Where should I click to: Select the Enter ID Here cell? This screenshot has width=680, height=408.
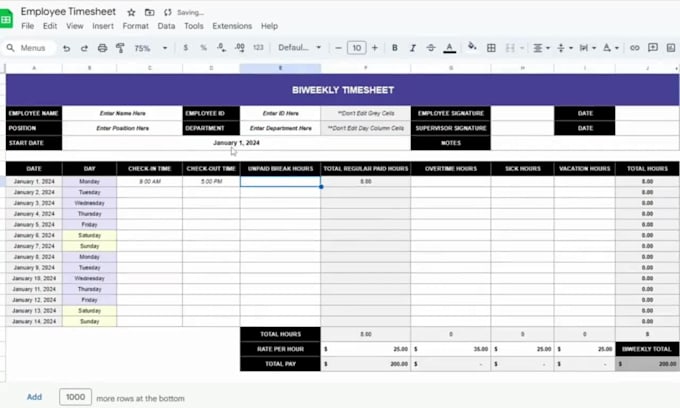point(280,113)
